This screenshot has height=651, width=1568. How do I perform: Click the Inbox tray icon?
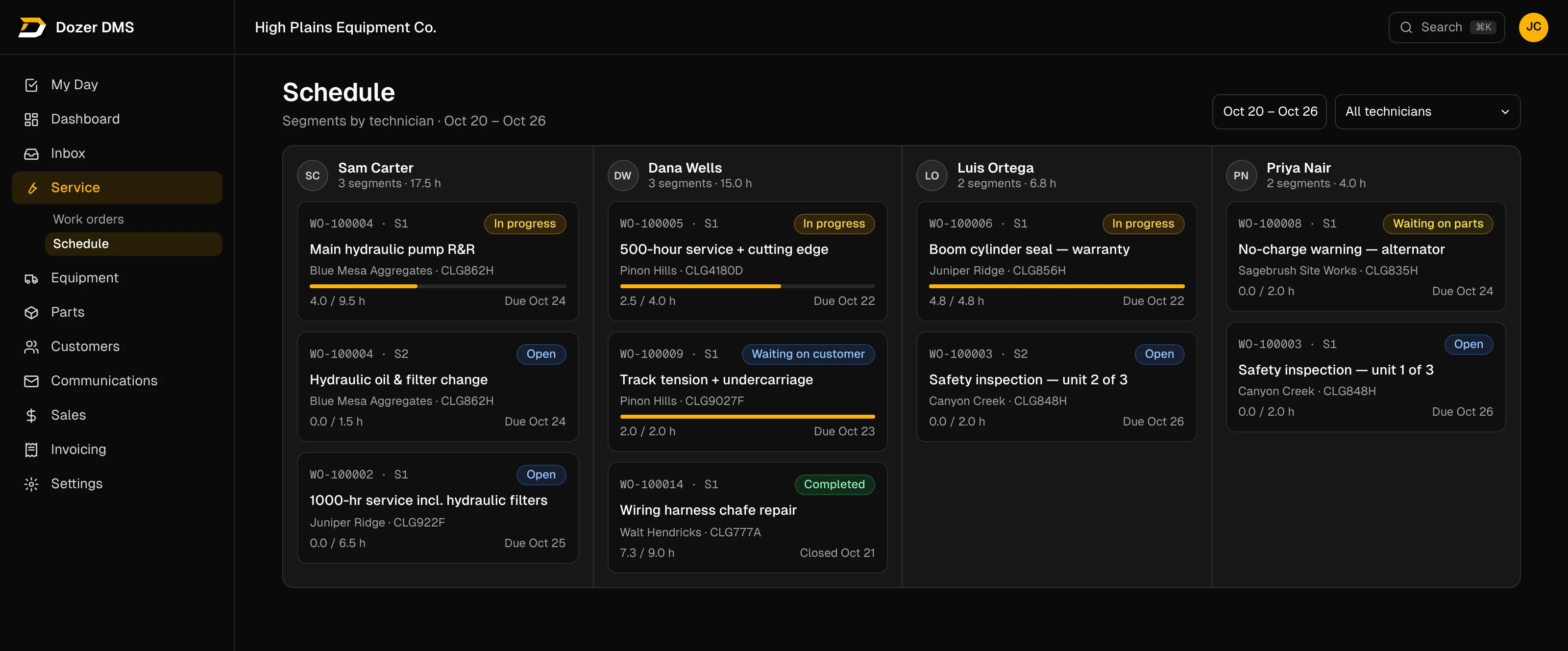click(x=31, y=153)
